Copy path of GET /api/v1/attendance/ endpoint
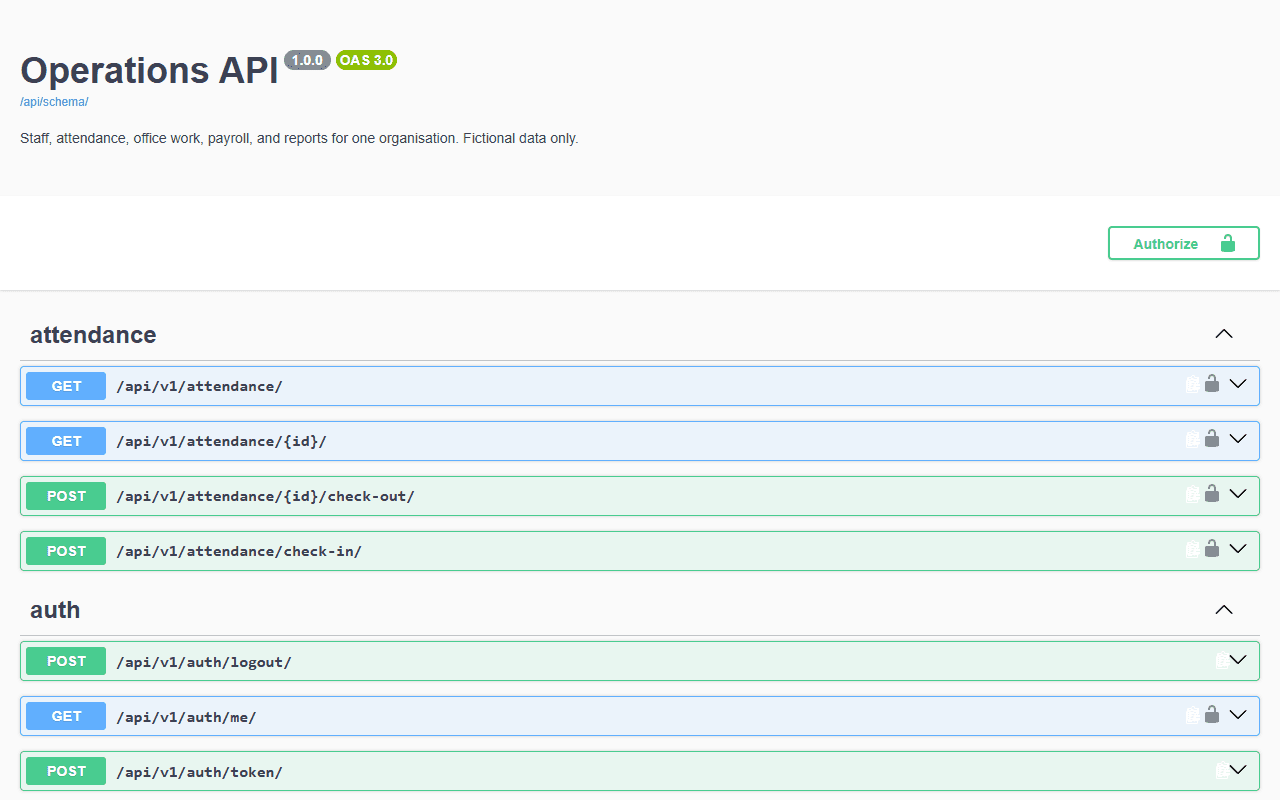The height and width of the screenshot is (800, 1280). tap(1192, 384)
